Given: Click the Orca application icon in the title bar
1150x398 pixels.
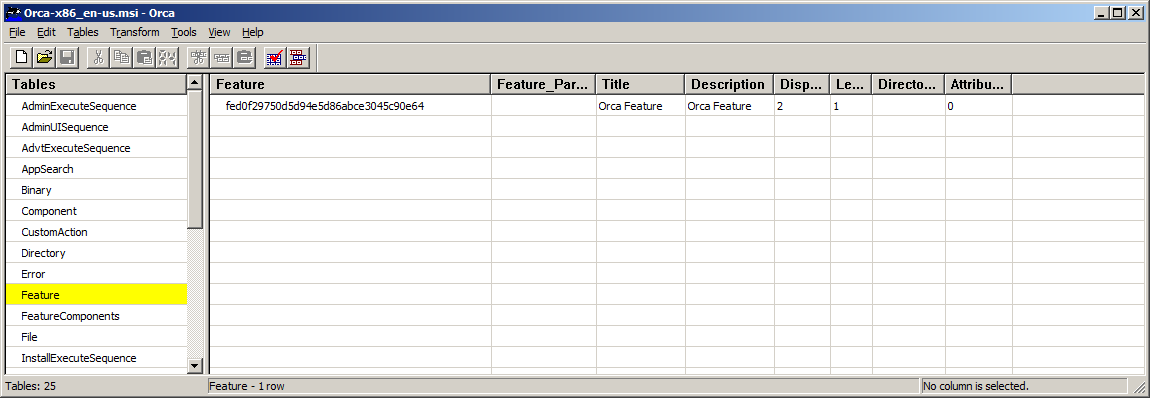Looking at the screenshot, I should [13, 12].
